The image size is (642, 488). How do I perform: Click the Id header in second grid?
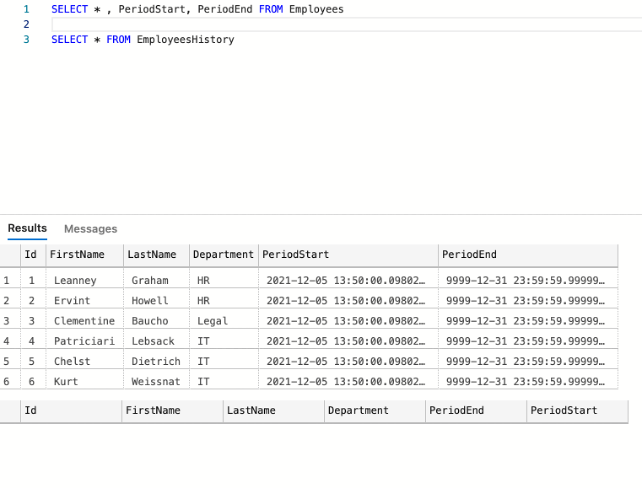click(x=71, y=411)
